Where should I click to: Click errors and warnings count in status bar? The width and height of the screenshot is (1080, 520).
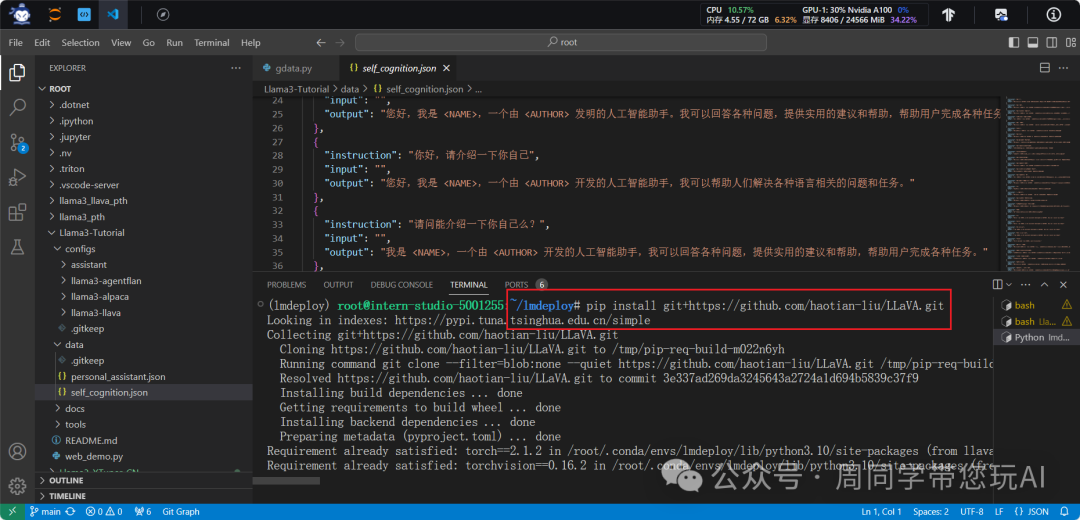[104, 512]
